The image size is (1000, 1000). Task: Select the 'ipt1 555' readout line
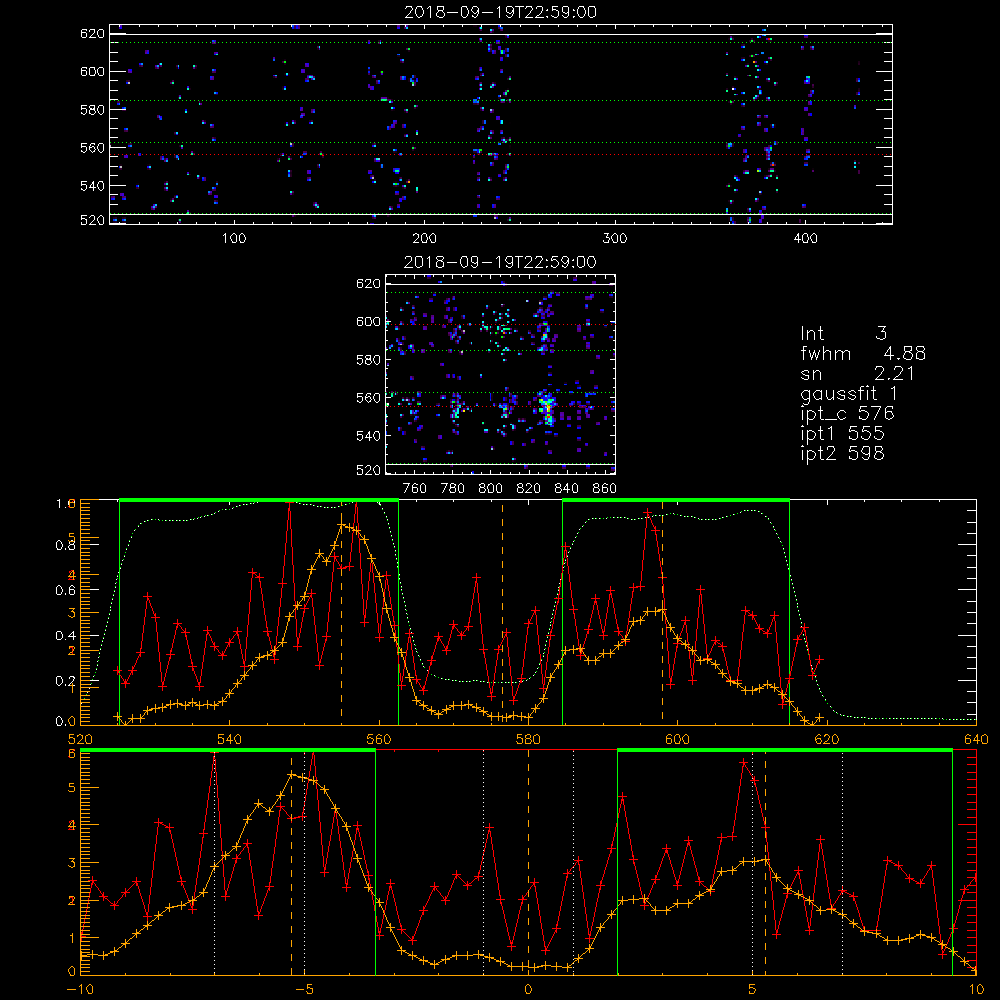pyautogui.click(x=842, y=434)
